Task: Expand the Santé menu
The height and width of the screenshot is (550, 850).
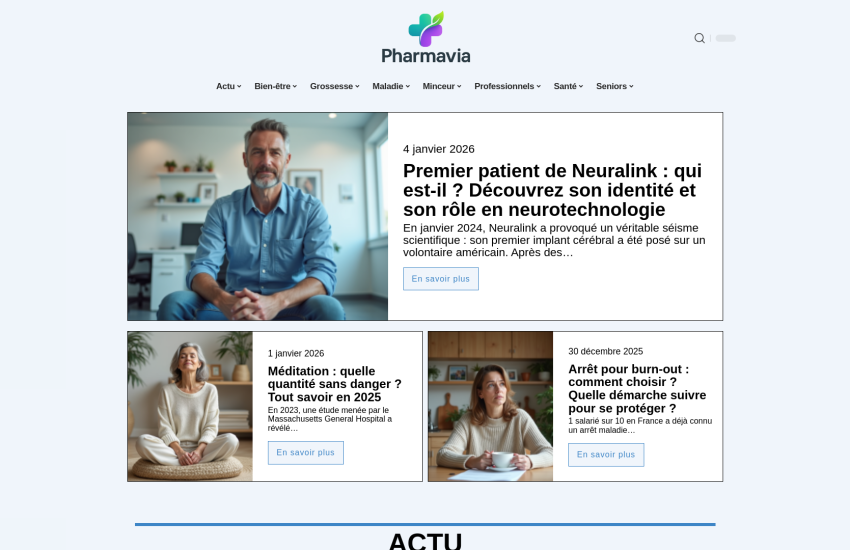Action: (568, 86)
